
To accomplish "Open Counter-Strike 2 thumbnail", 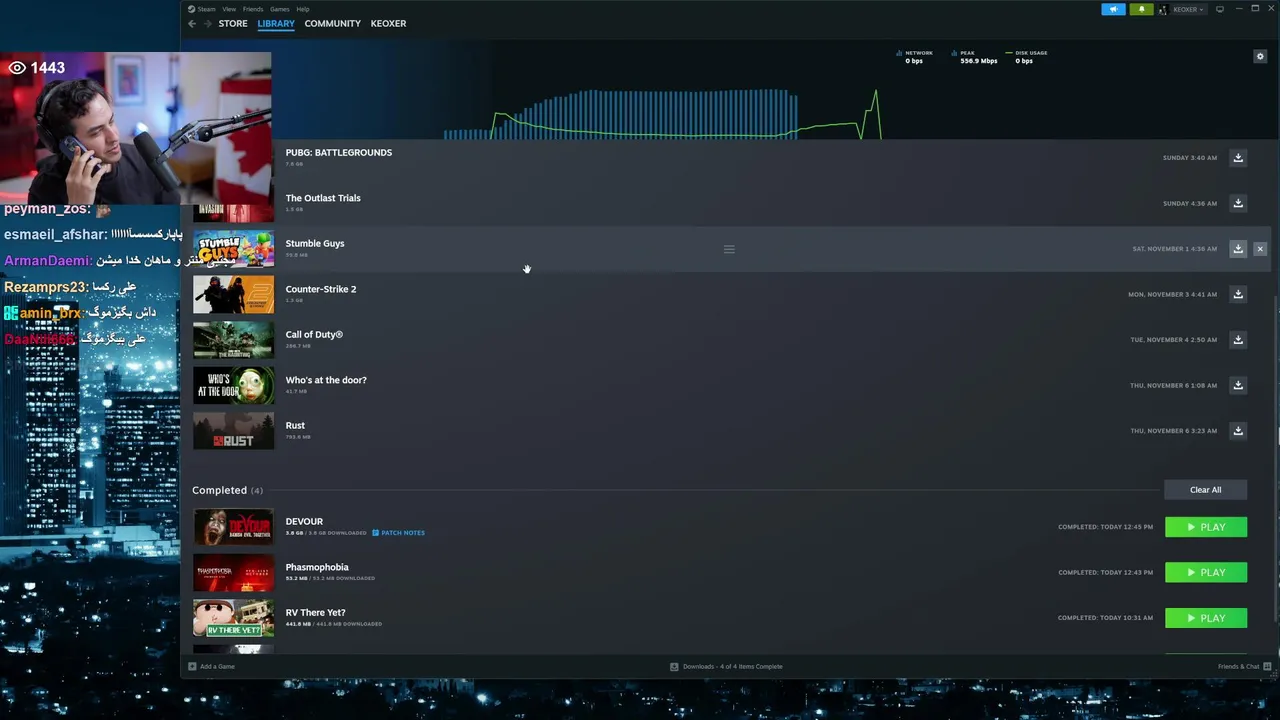I will (233, 295).
